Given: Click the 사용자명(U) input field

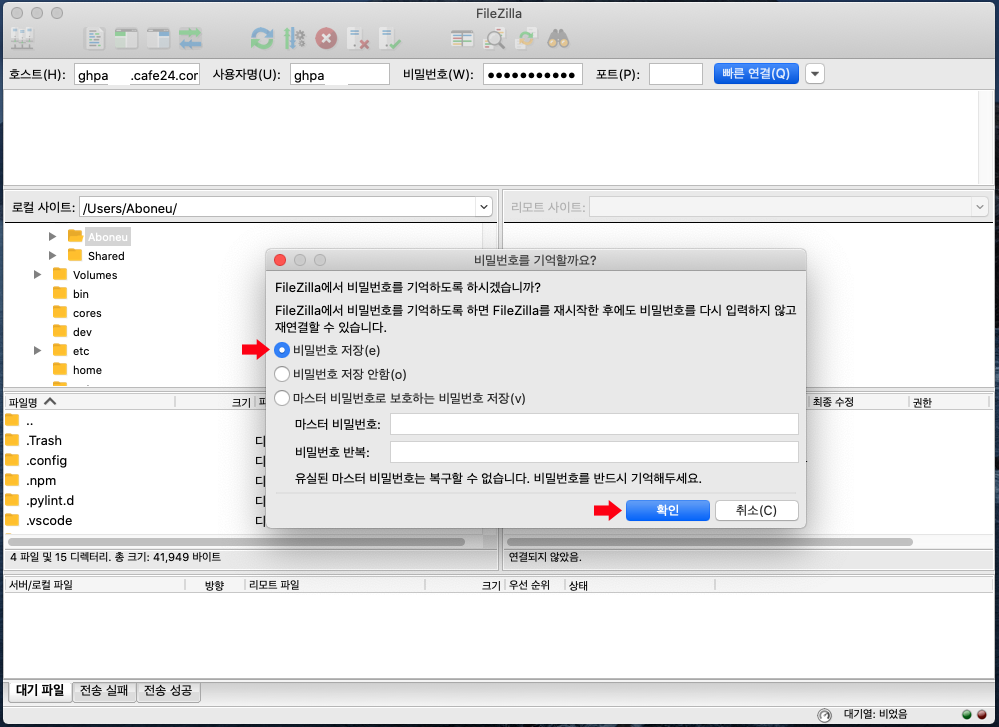Looking at the screenshot, I should coord(340,75).
